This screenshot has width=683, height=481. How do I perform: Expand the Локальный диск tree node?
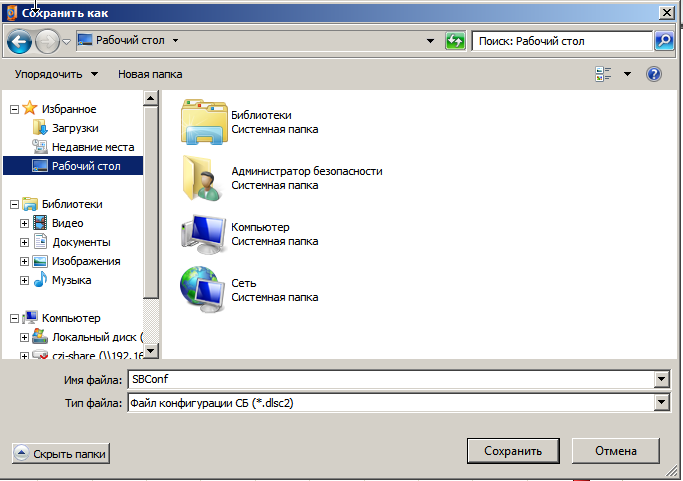tap(24, 337)
